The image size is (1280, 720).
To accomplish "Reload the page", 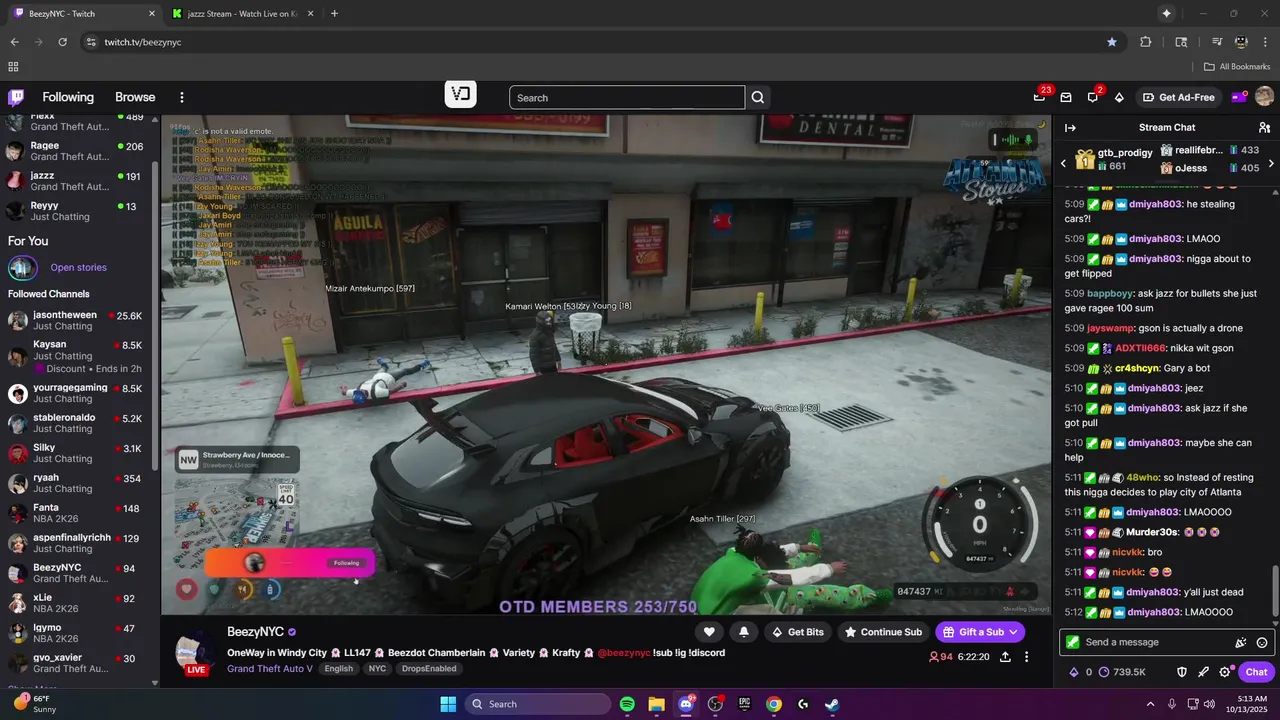I will point(62,42).
